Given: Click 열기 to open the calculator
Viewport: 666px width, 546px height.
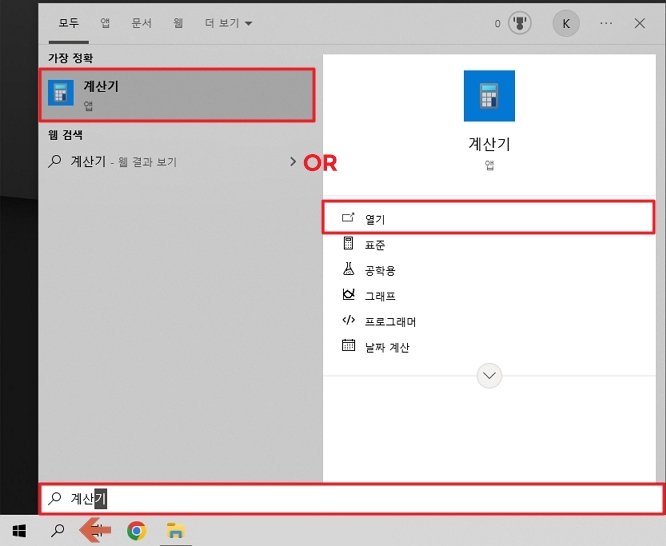Looking at the screenshot, I should tap(488, 218).
